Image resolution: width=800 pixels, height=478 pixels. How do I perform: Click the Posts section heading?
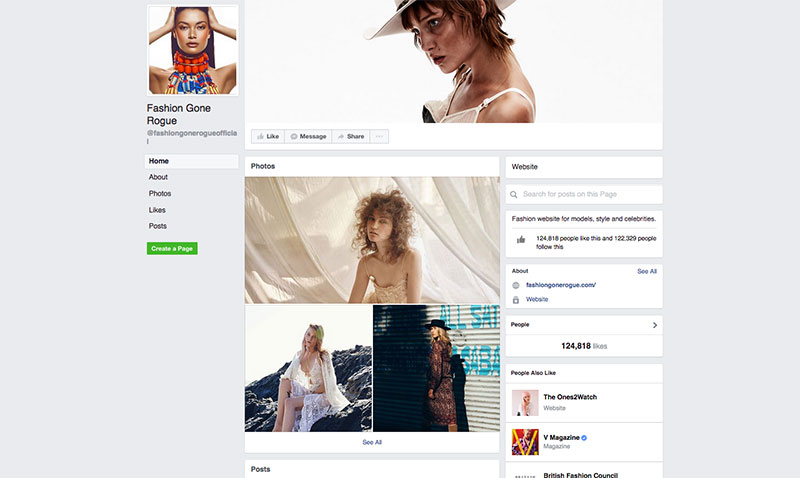pos(260,469)
